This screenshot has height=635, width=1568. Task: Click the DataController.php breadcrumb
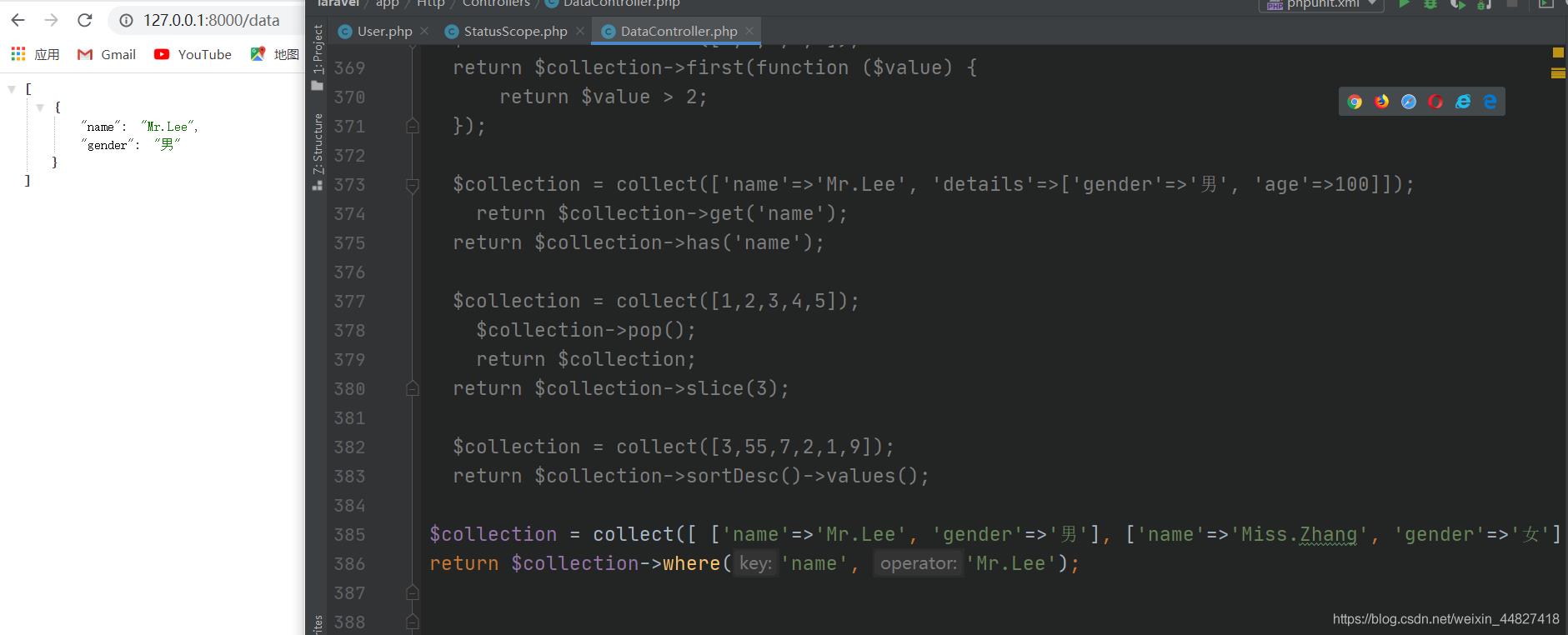(613, 4)
